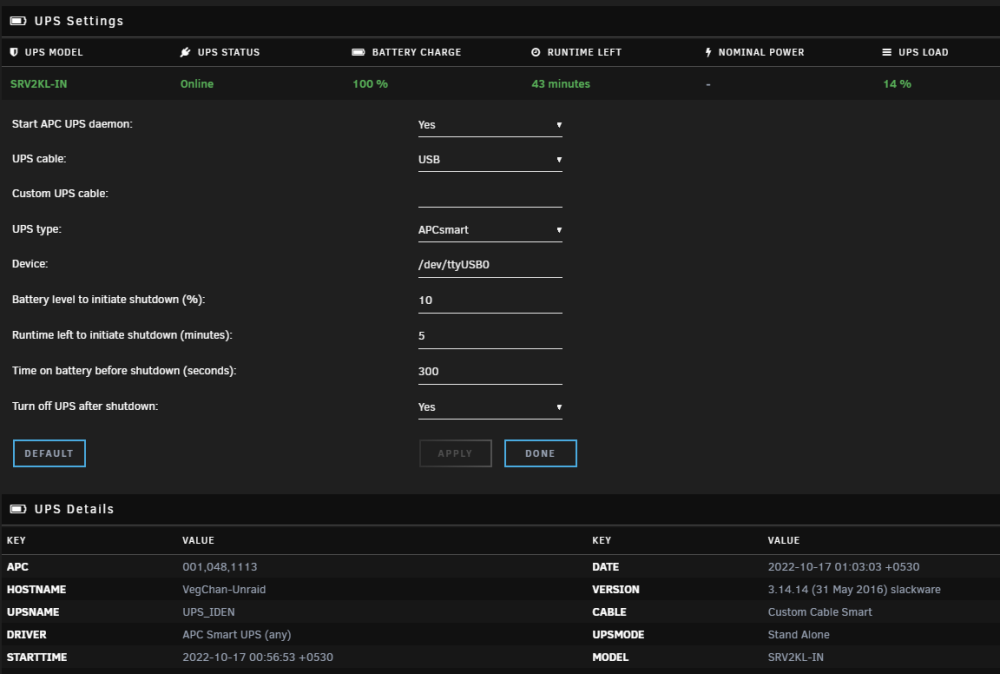Click the DEFAULT button

pos(49,453)
